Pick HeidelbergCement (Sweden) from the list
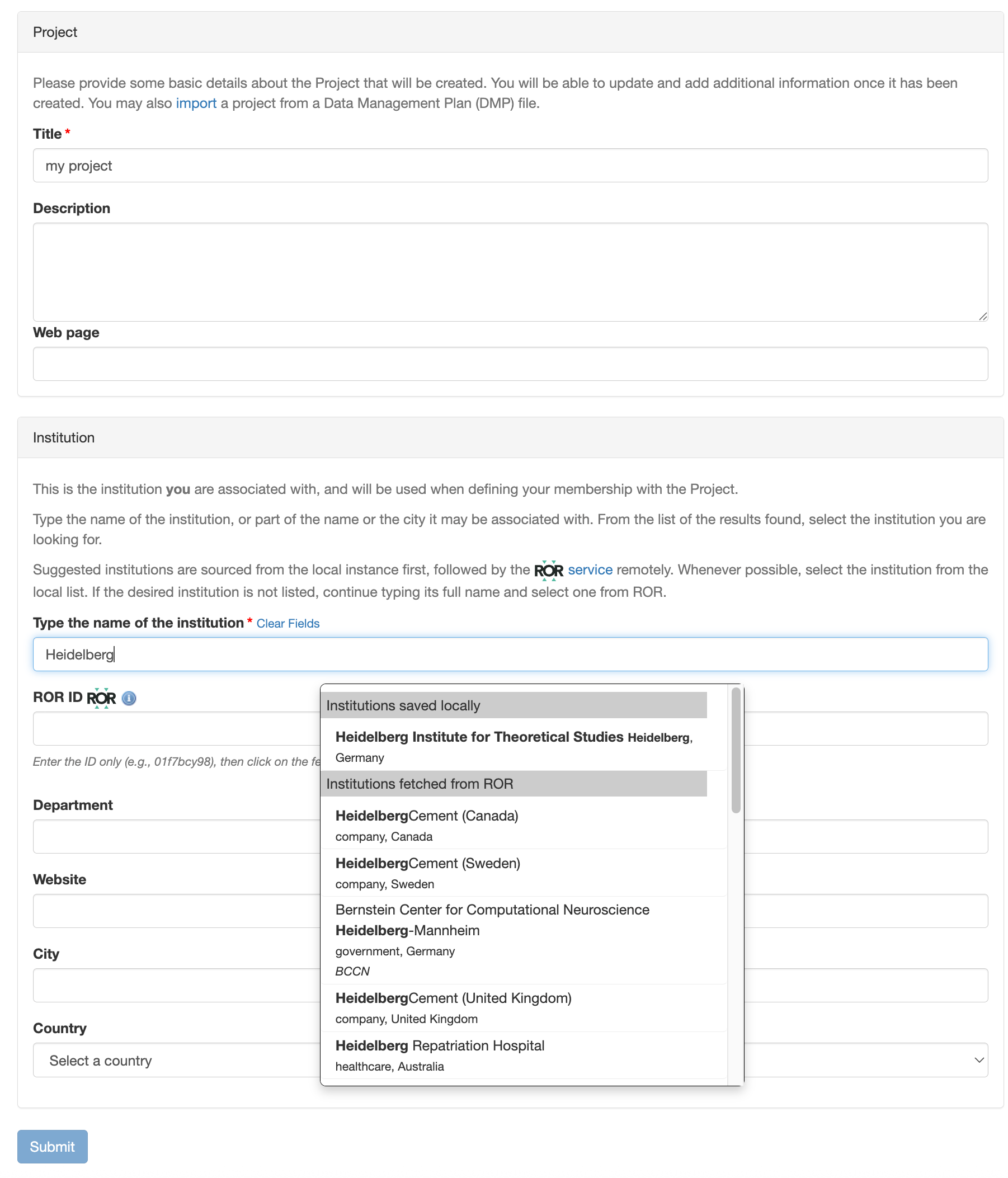Image resolution: width=1008 pixels, height=1178 pixels. coord(427,873)
